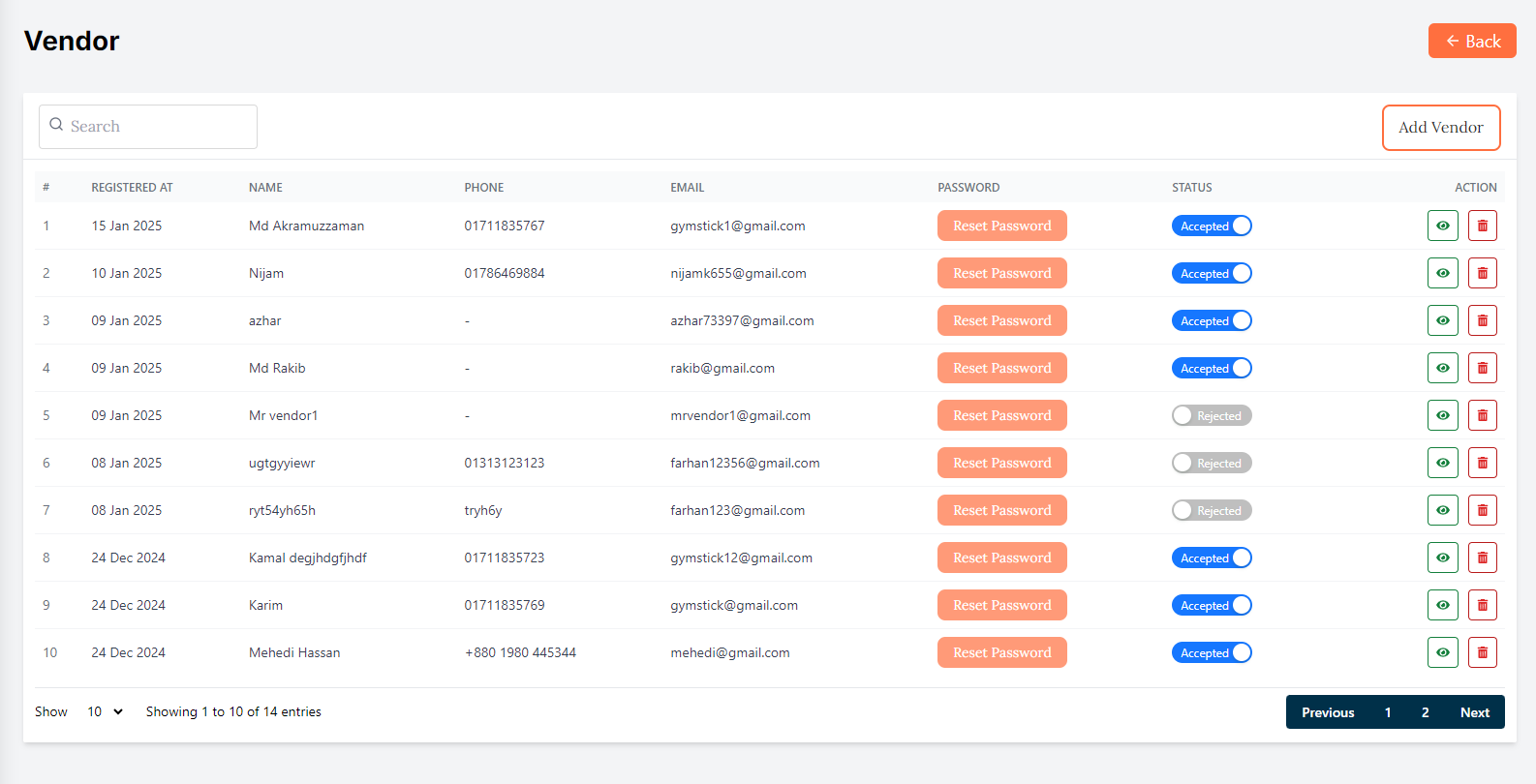Image resolution: width=1536 pixels, height=784 pixels.
Task: Click trash icon for Md Rakib
Action: 1482,368
